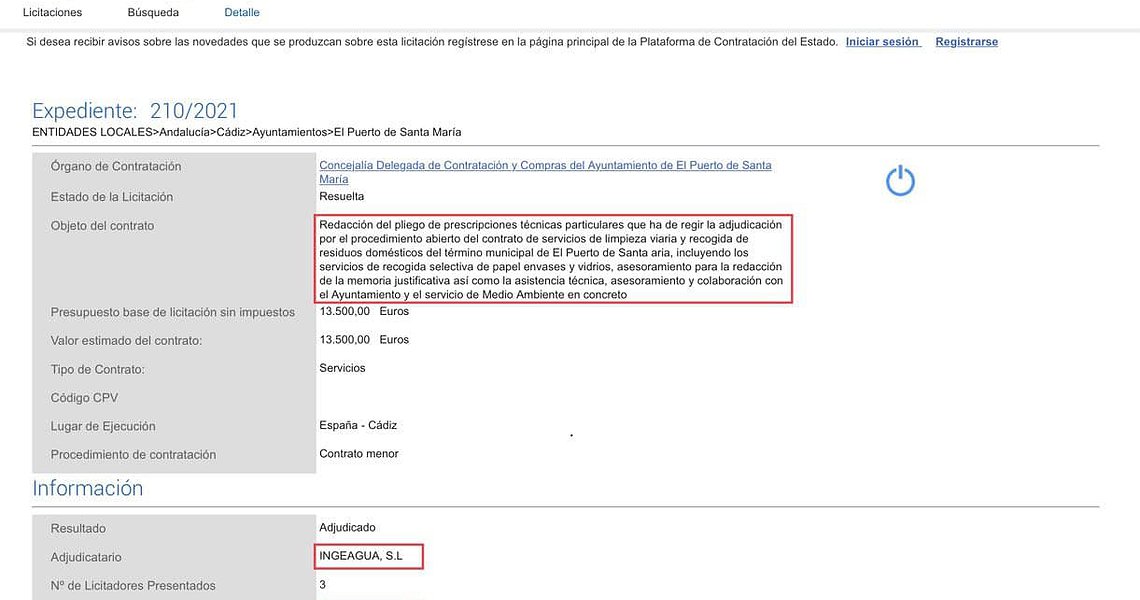Click the Resuelta status value
This screenshot has width=1140, height=600.
pos(342,197)
